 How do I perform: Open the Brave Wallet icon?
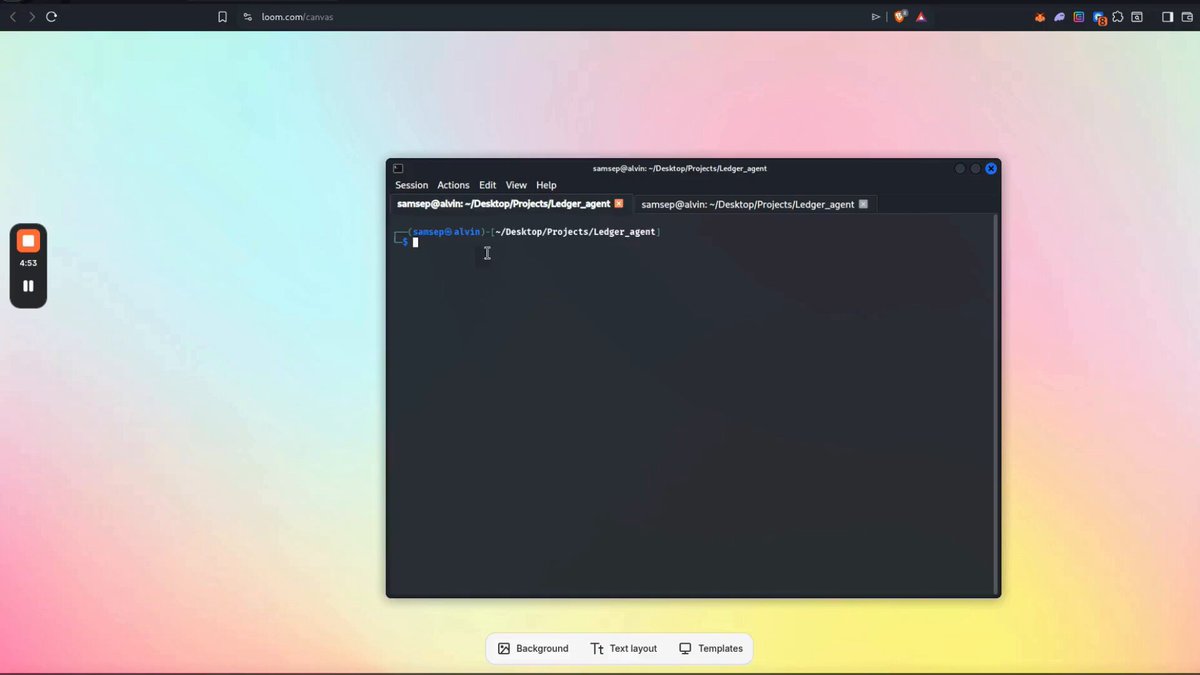click(1186, 17)
